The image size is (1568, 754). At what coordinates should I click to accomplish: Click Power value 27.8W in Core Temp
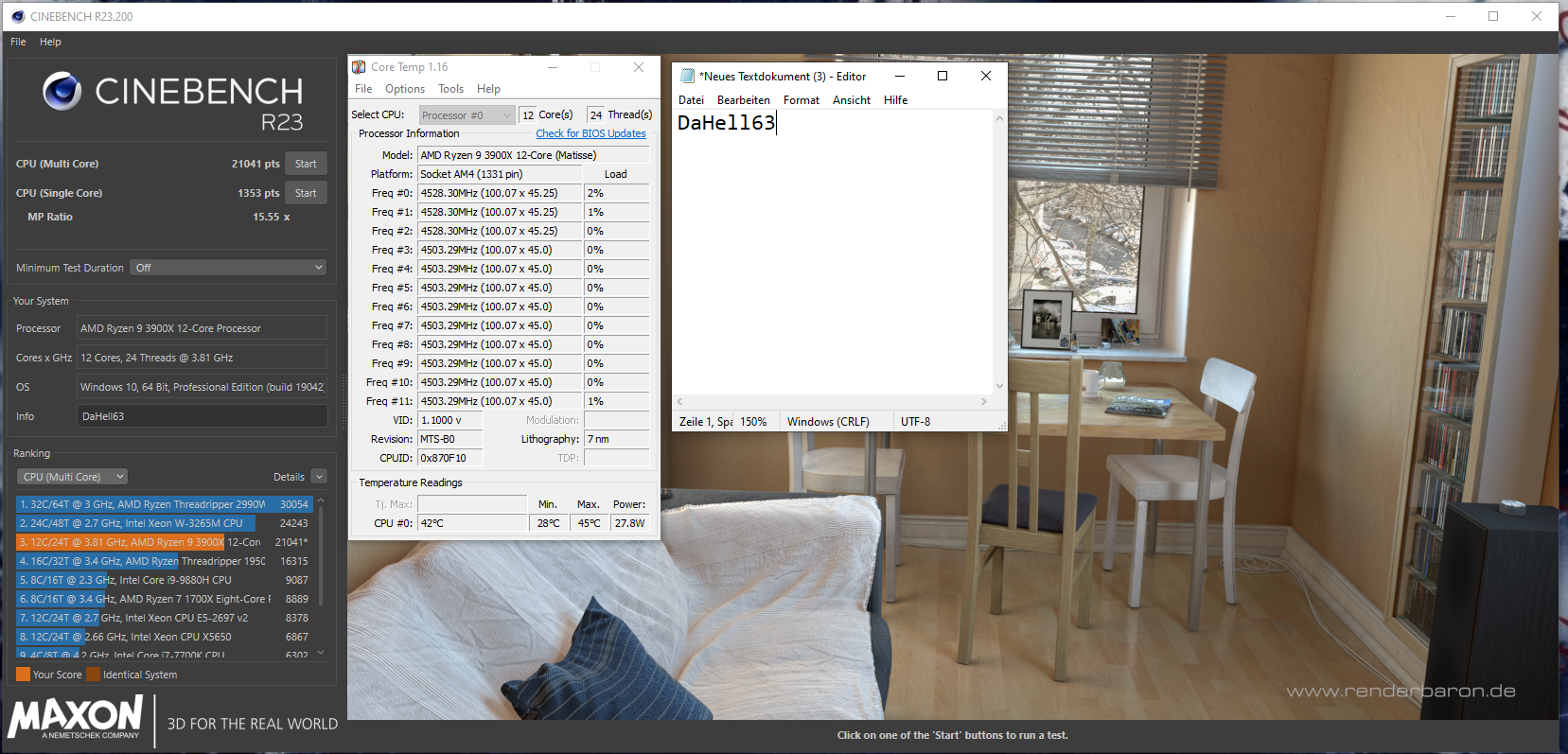630,523
